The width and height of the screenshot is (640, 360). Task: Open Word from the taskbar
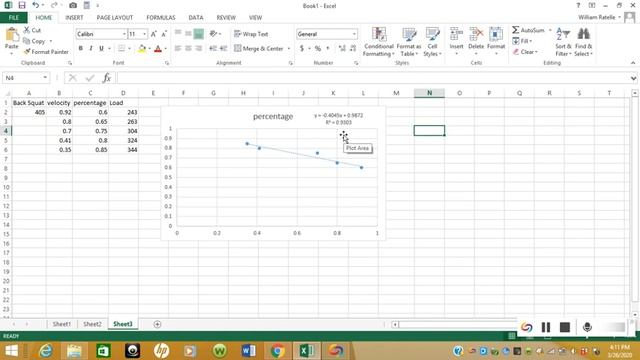pos(248,351)
